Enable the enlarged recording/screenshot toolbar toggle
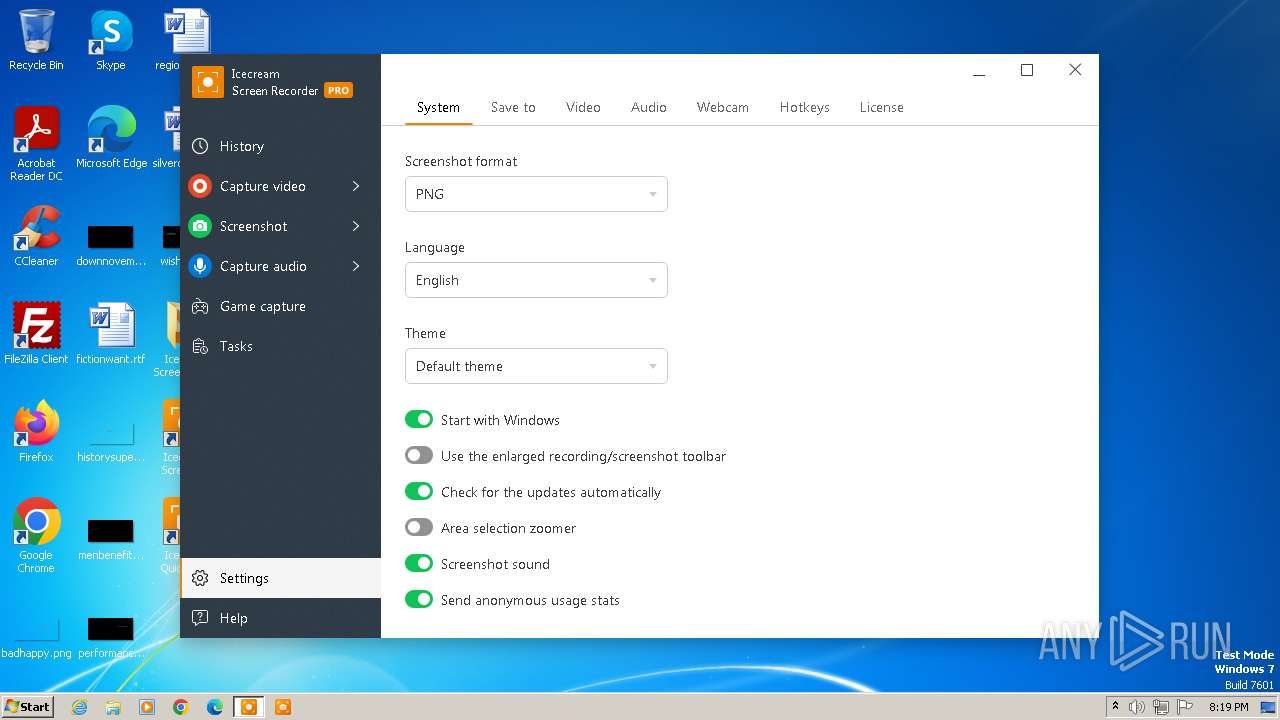 tap(419, 456)
